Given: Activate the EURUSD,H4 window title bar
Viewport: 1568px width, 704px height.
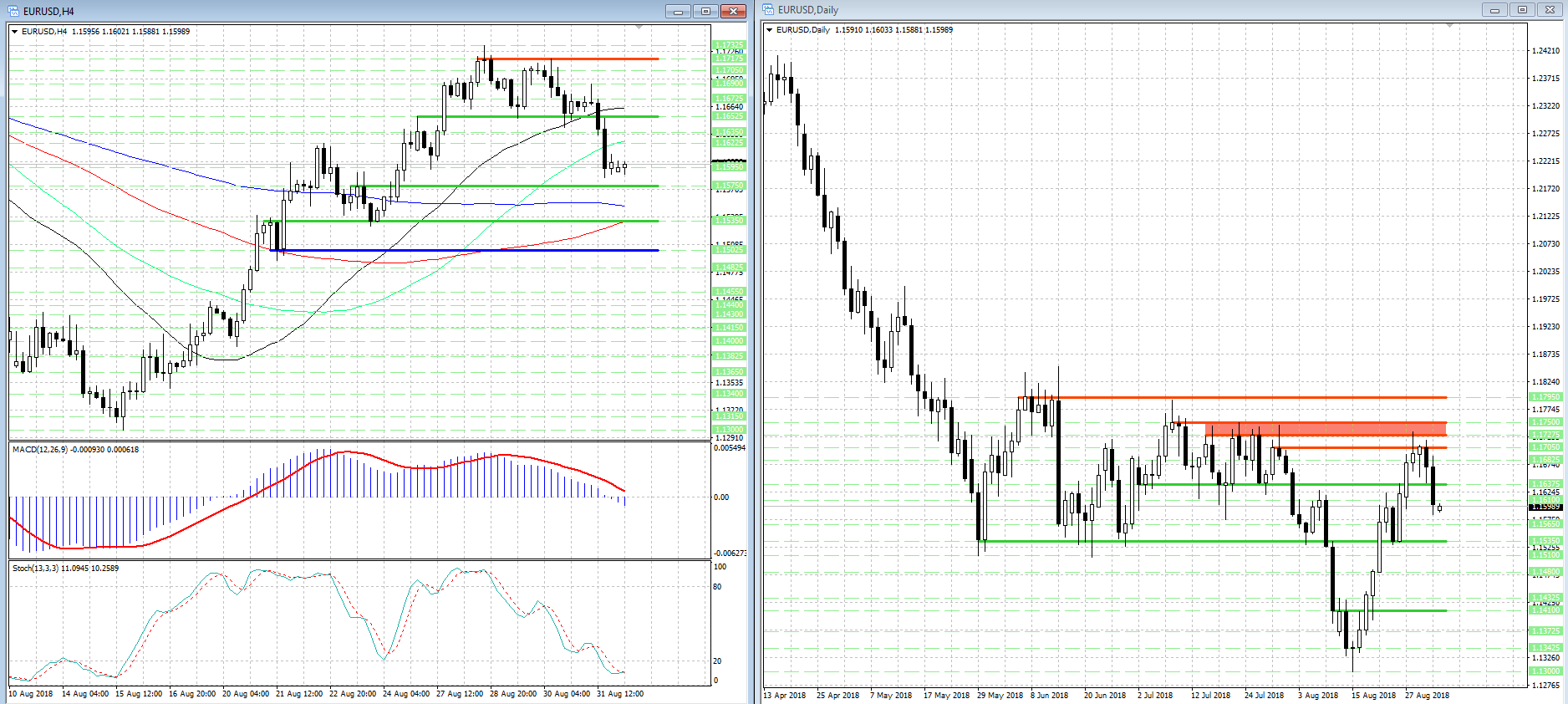Looking at the screenshot, I should (x=334, y=11).
